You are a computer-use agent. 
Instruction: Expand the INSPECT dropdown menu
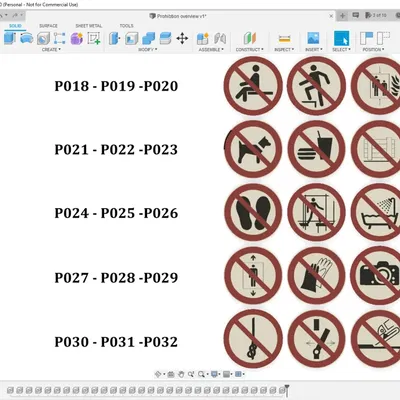pyautogui.click(x=284, y=50)
